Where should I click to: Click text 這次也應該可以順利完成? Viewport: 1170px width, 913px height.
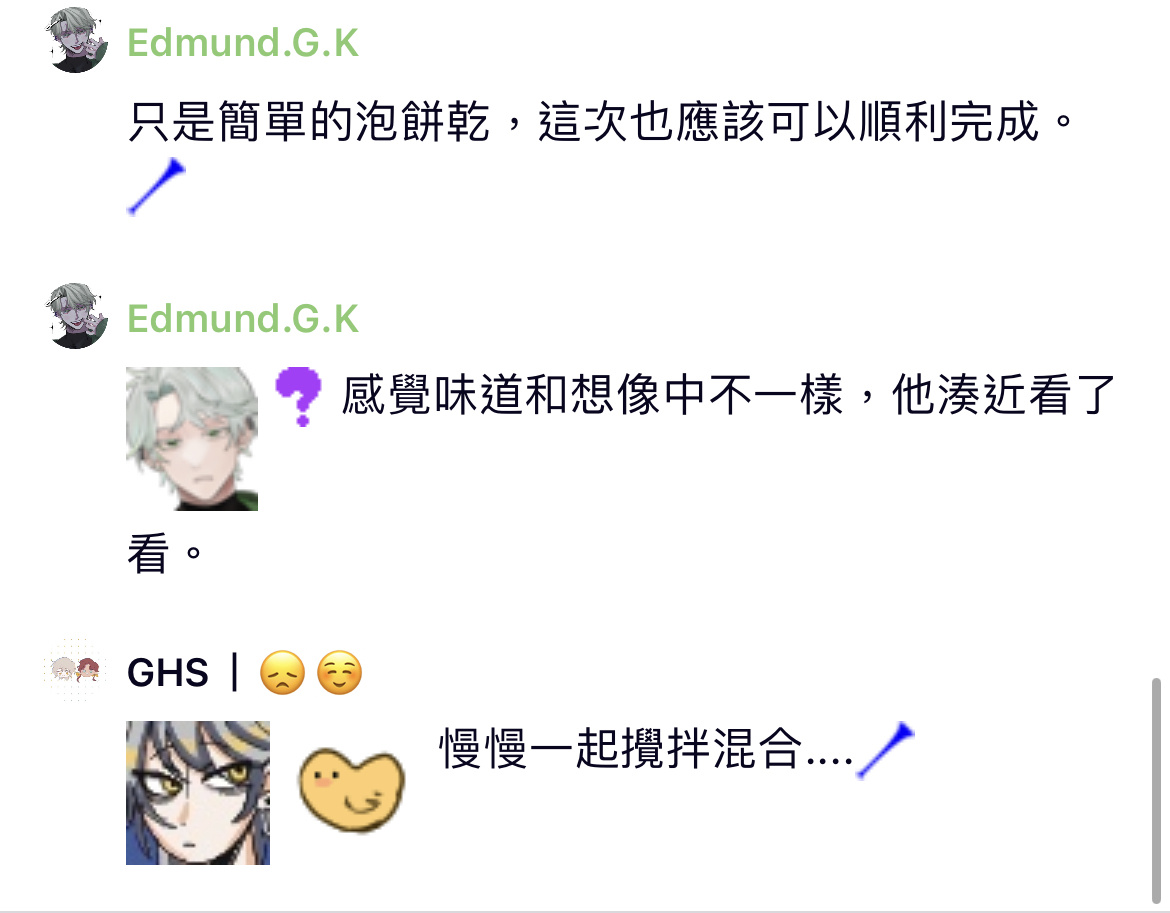(789, 122)
